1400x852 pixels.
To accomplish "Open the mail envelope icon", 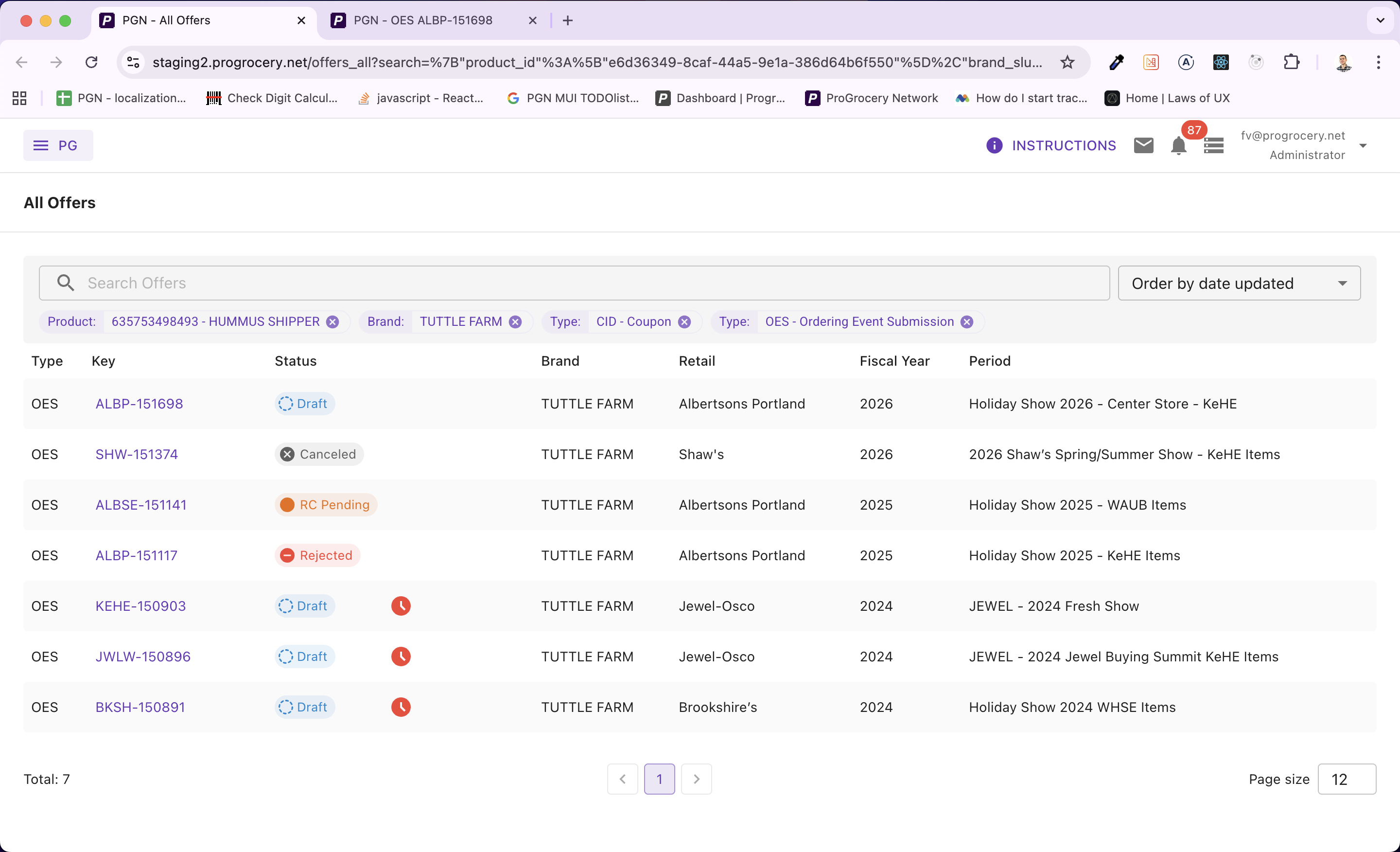I will (1143, 145).
